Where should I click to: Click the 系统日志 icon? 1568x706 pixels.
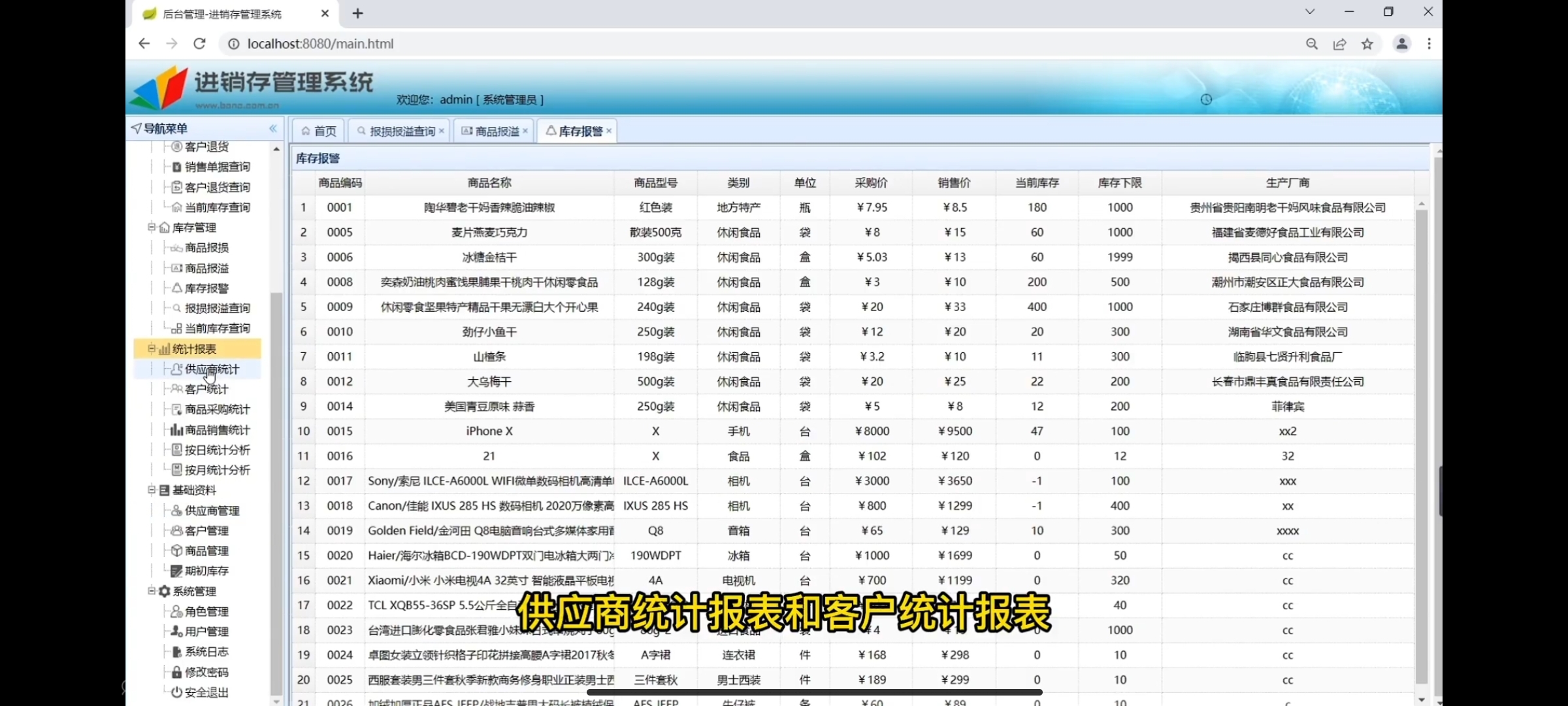[176, 652]
